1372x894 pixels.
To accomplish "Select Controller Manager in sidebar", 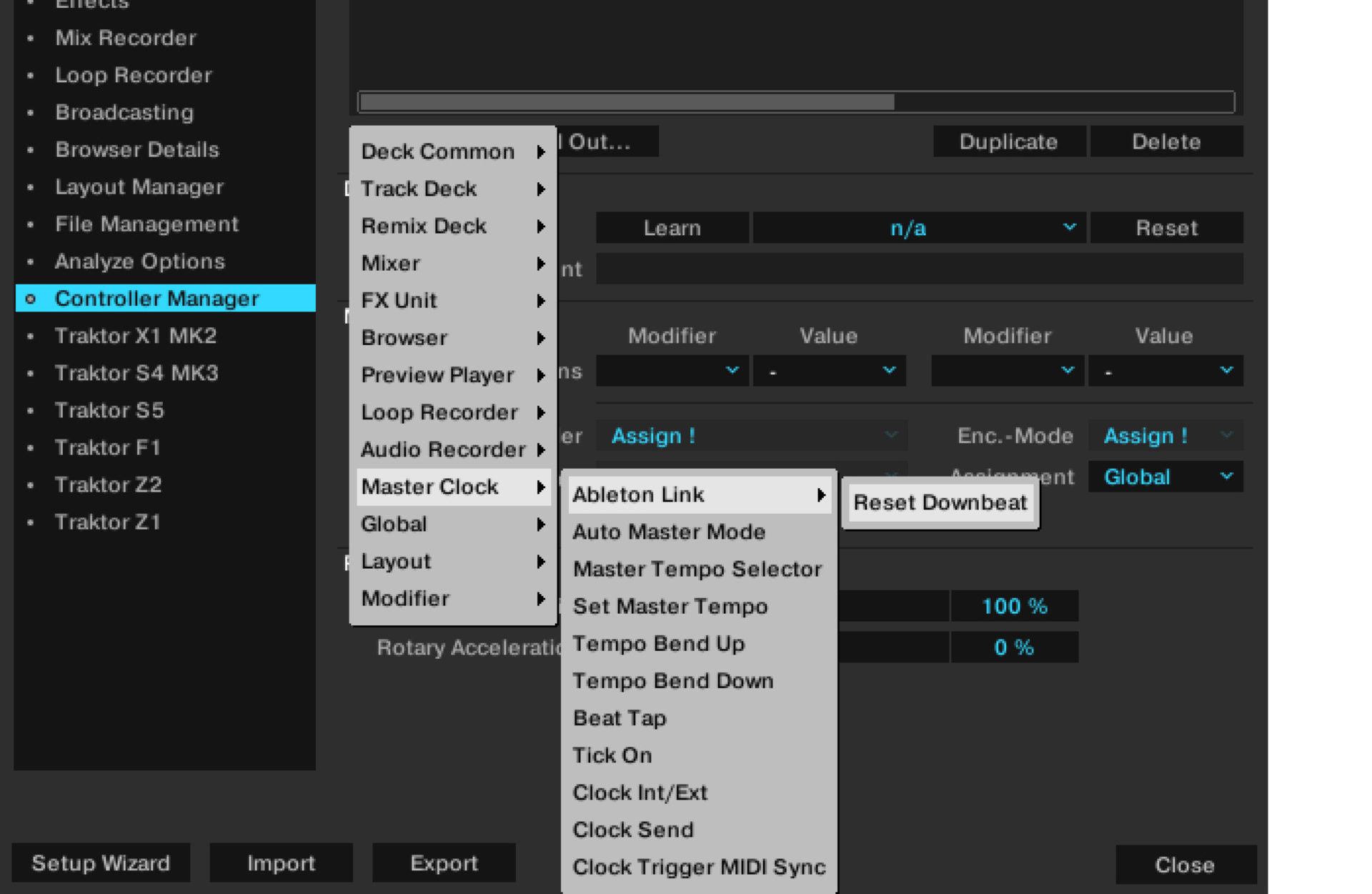I will tap(165, 298).
